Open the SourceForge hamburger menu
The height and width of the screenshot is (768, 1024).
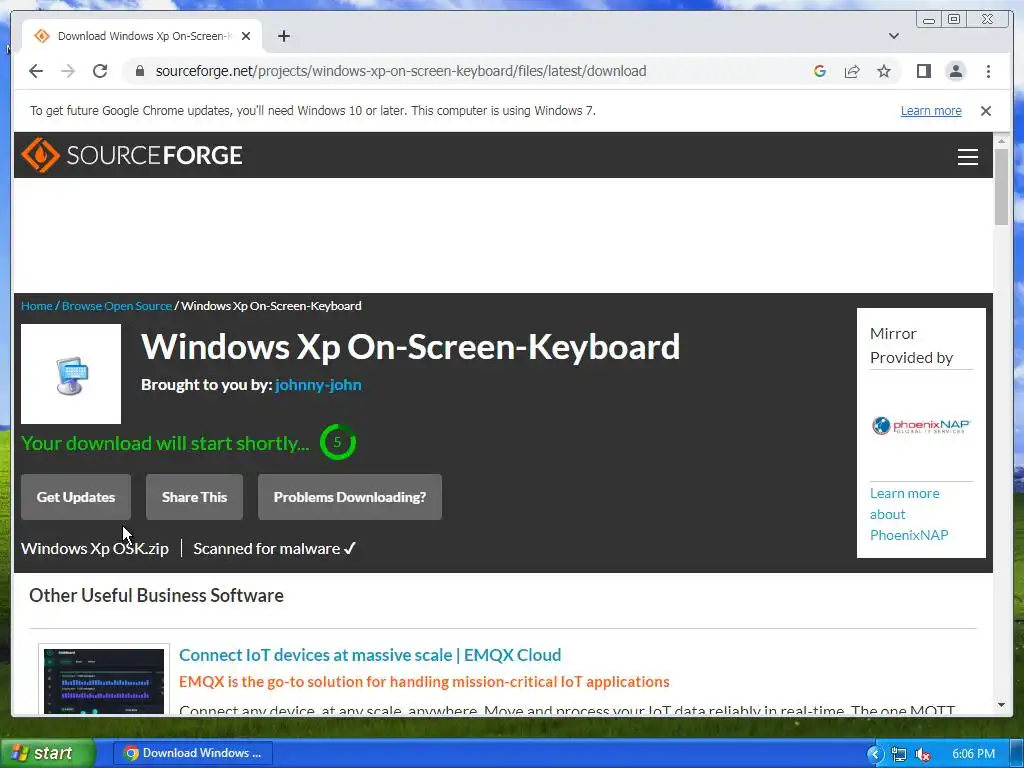967,157
